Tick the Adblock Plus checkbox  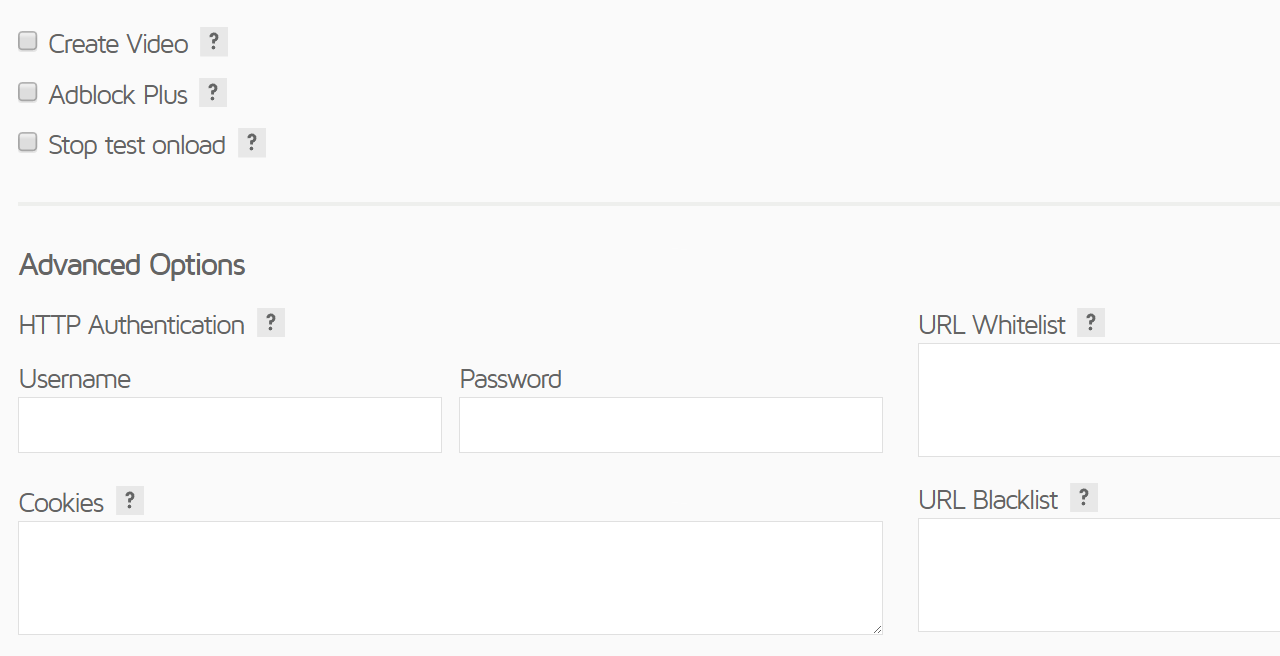[28, 93]
